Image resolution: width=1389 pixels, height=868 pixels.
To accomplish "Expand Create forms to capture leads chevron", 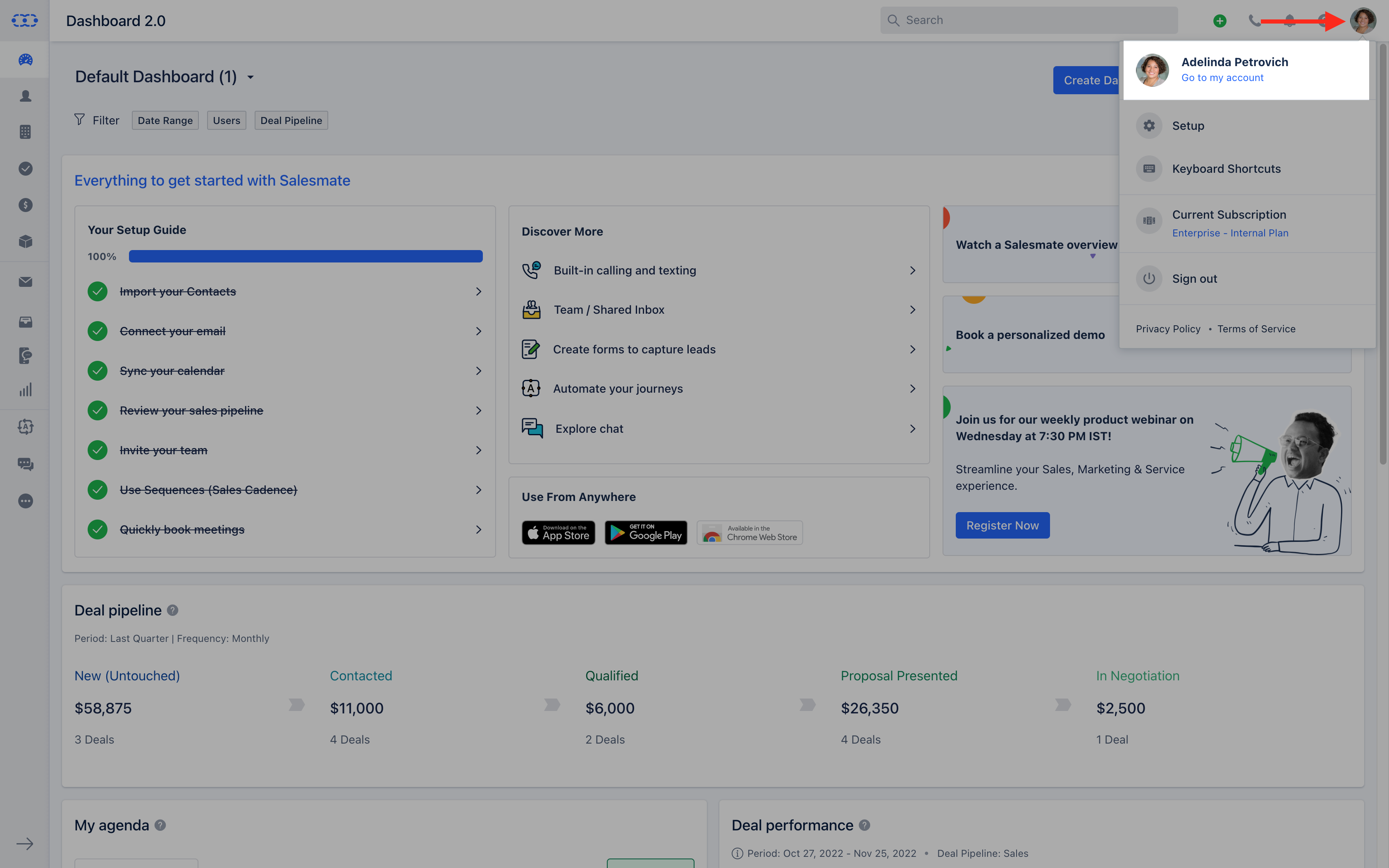I will tap(913, 350).
